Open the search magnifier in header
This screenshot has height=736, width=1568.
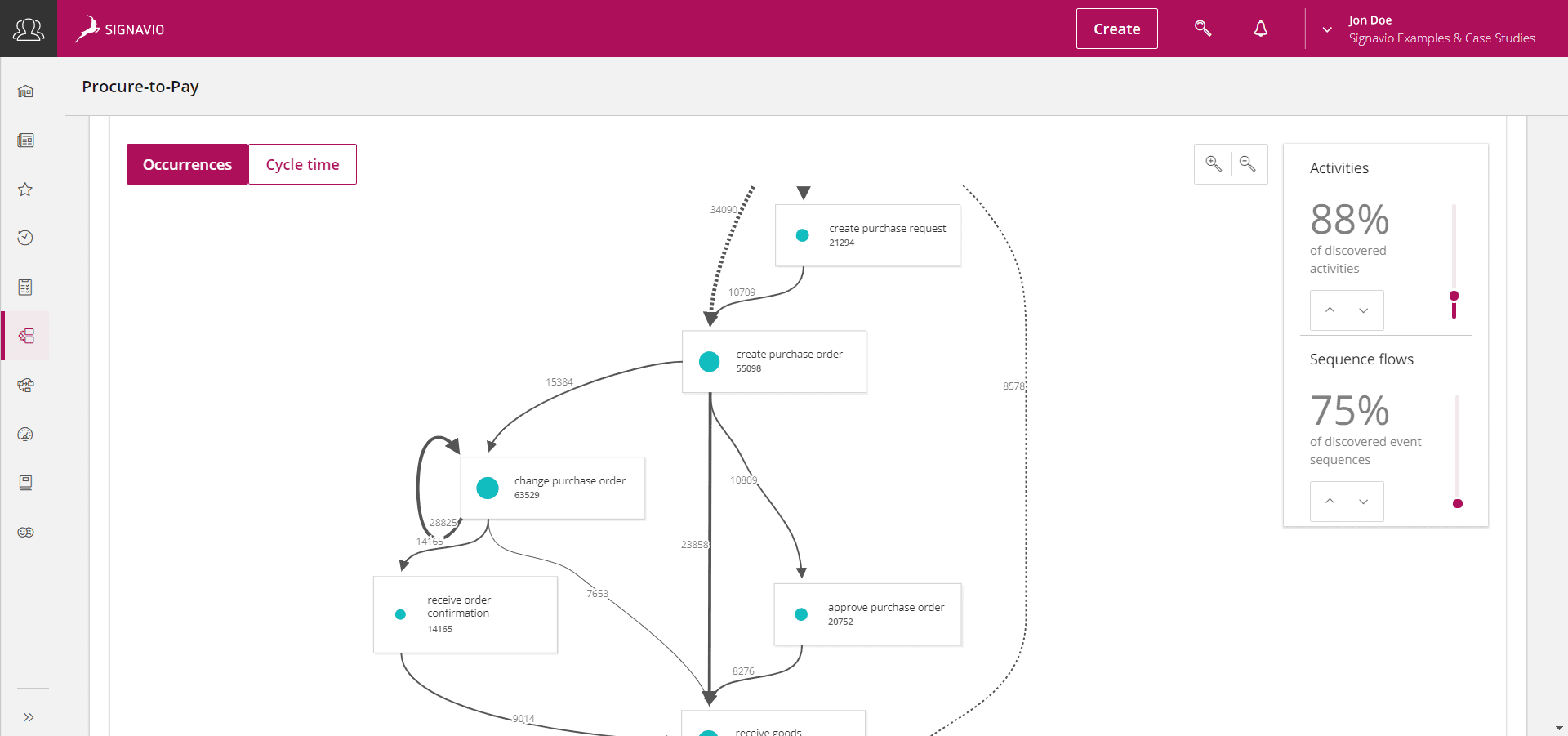(1203, 29)
